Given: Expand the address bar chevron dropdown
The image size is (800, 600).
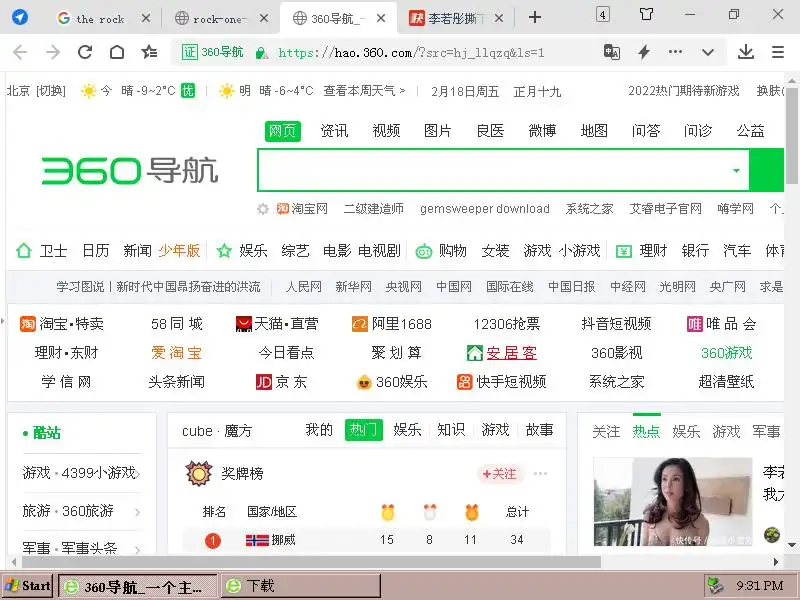Looking at the screenshot, I should 708,52.
